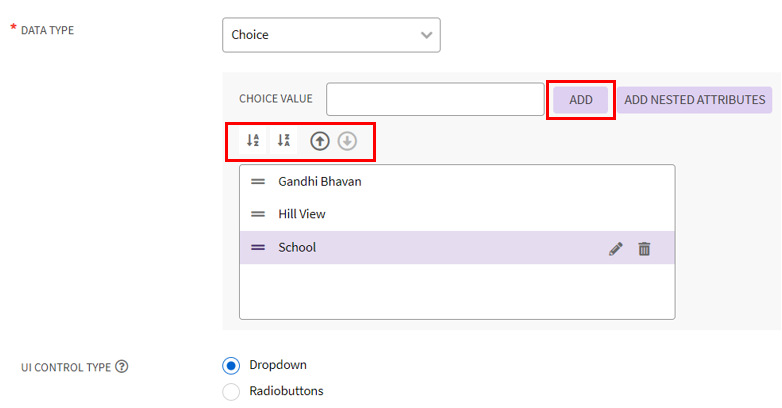Edit the School choice using pencil icon
This screenshot has width=782, height=408.
pos(616,248)
